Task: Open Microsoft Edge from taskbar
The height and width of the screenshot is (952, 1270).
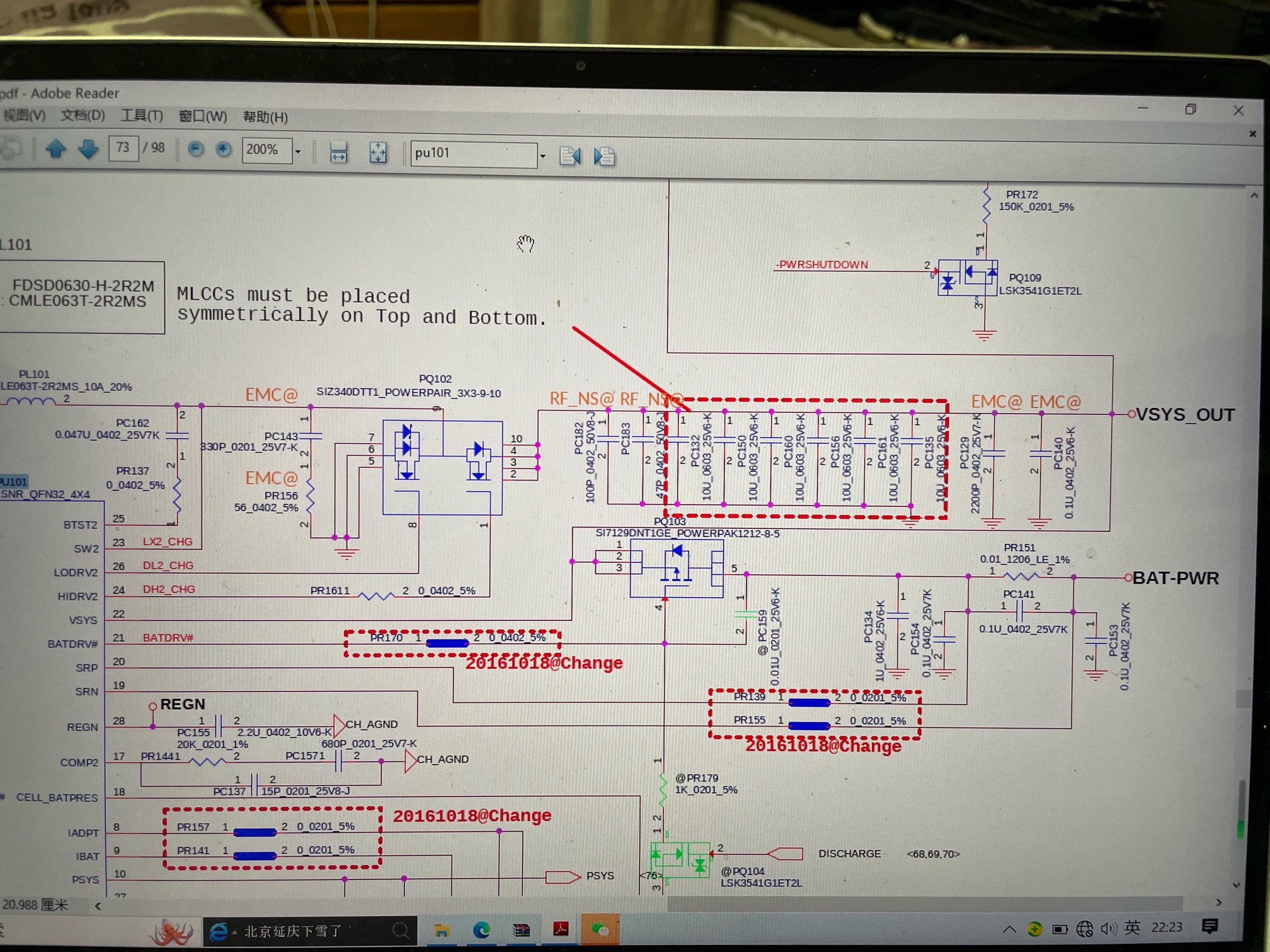Action: (x=482, y=930)
